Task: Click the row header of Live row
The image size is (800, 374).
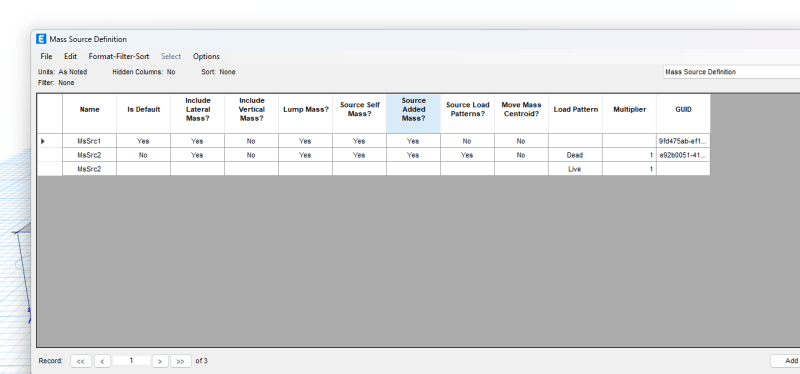Action: (x=49, y=169)
